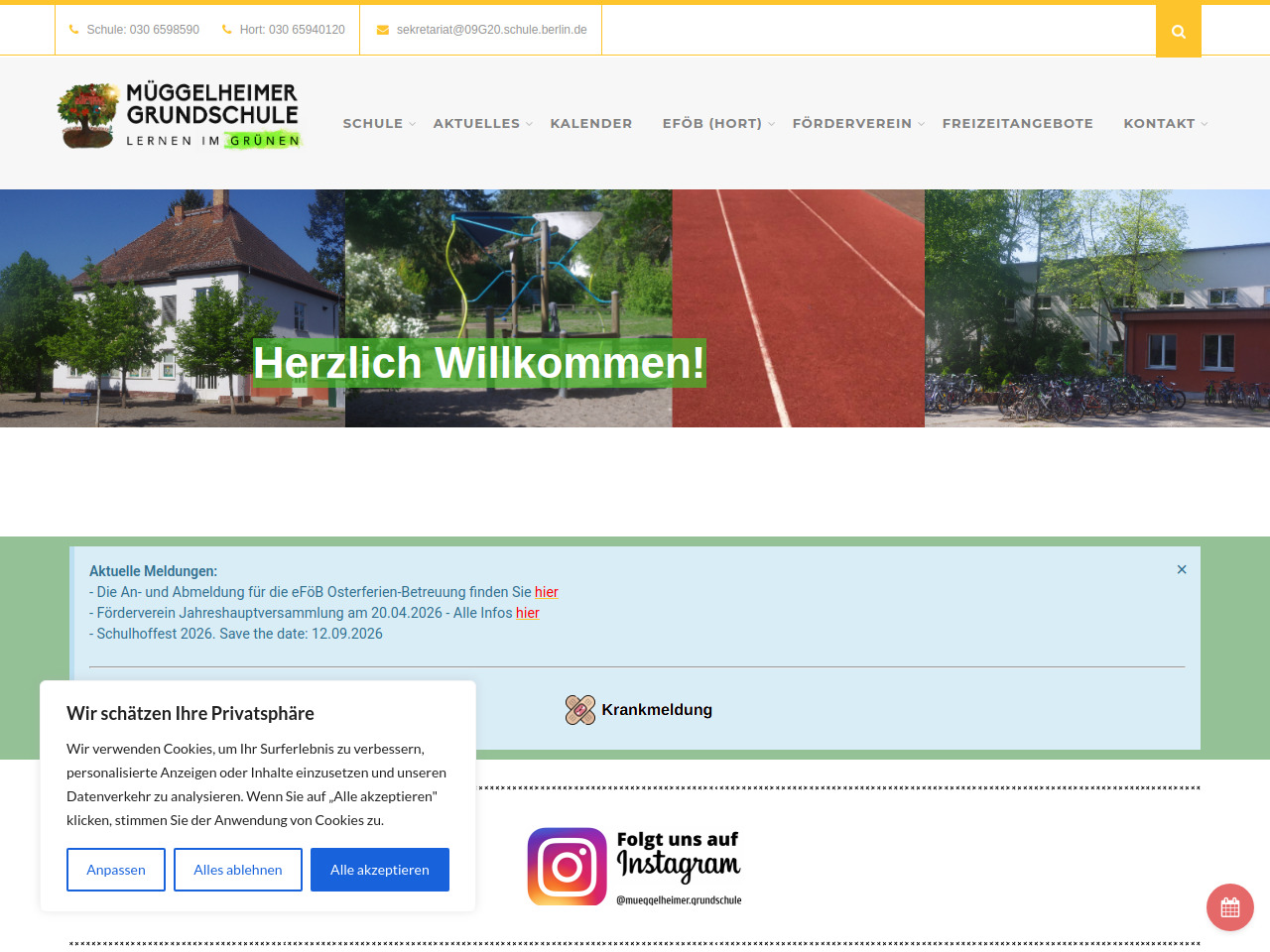Click the bandage icon beside Krankmeldung
The width and height of the screenshot is (1270, 952).
coord(579,710)
